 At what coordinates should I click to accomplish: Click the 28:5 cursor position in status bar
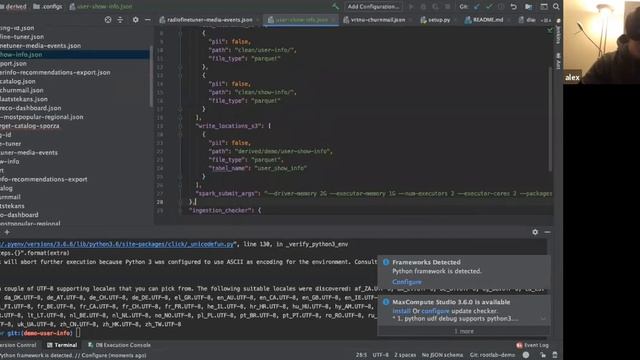(361, 355)
